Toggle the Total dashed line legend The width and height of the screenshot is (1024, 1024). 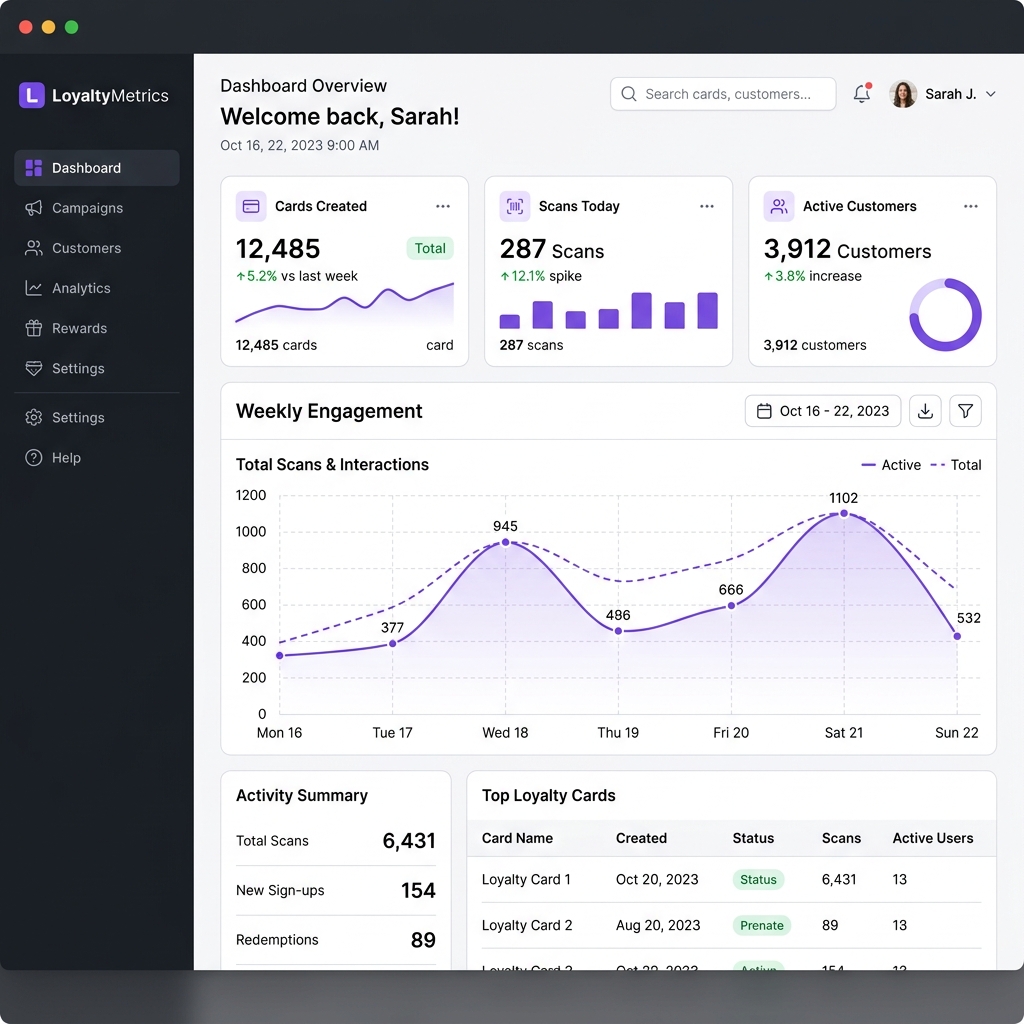(x=955, y=465)
